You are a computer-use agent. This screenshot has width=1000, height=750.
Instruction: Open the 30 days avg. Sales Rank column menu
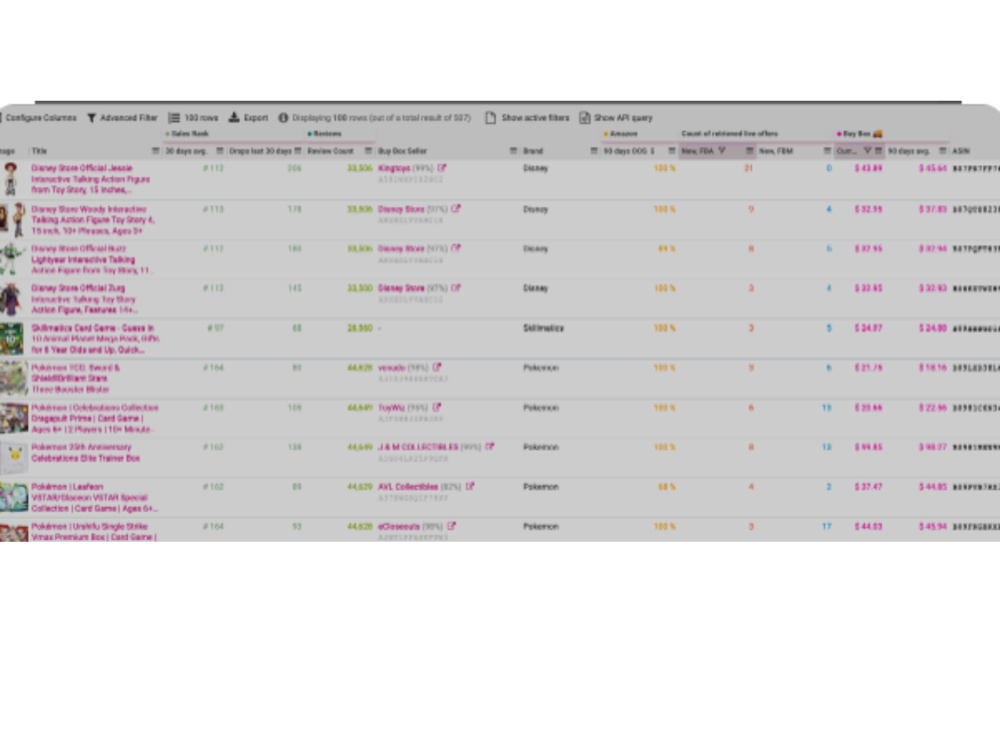point(220,151)
